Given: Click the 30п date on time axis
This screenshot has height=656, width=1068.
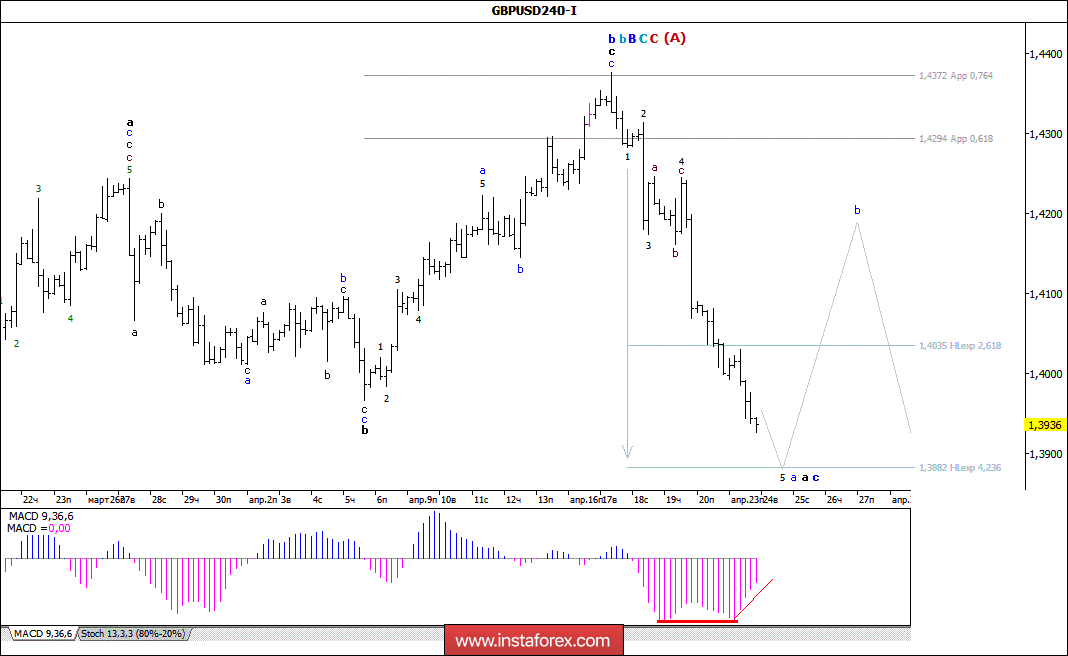Looking at the screenshot, I should [223, 499].
